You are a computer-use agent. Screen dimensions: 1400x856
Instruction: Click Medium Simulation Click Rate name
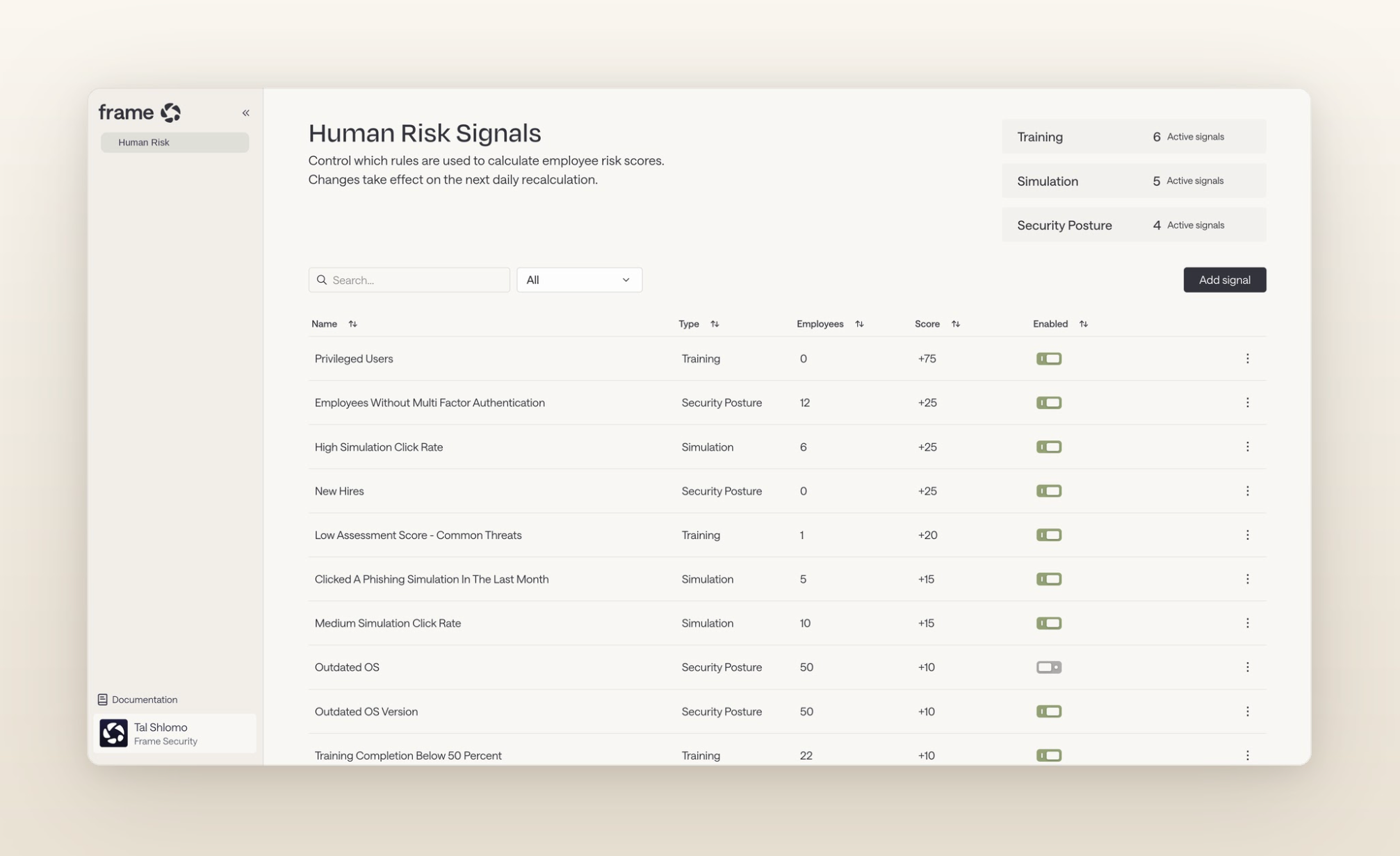tap(388, 623)
